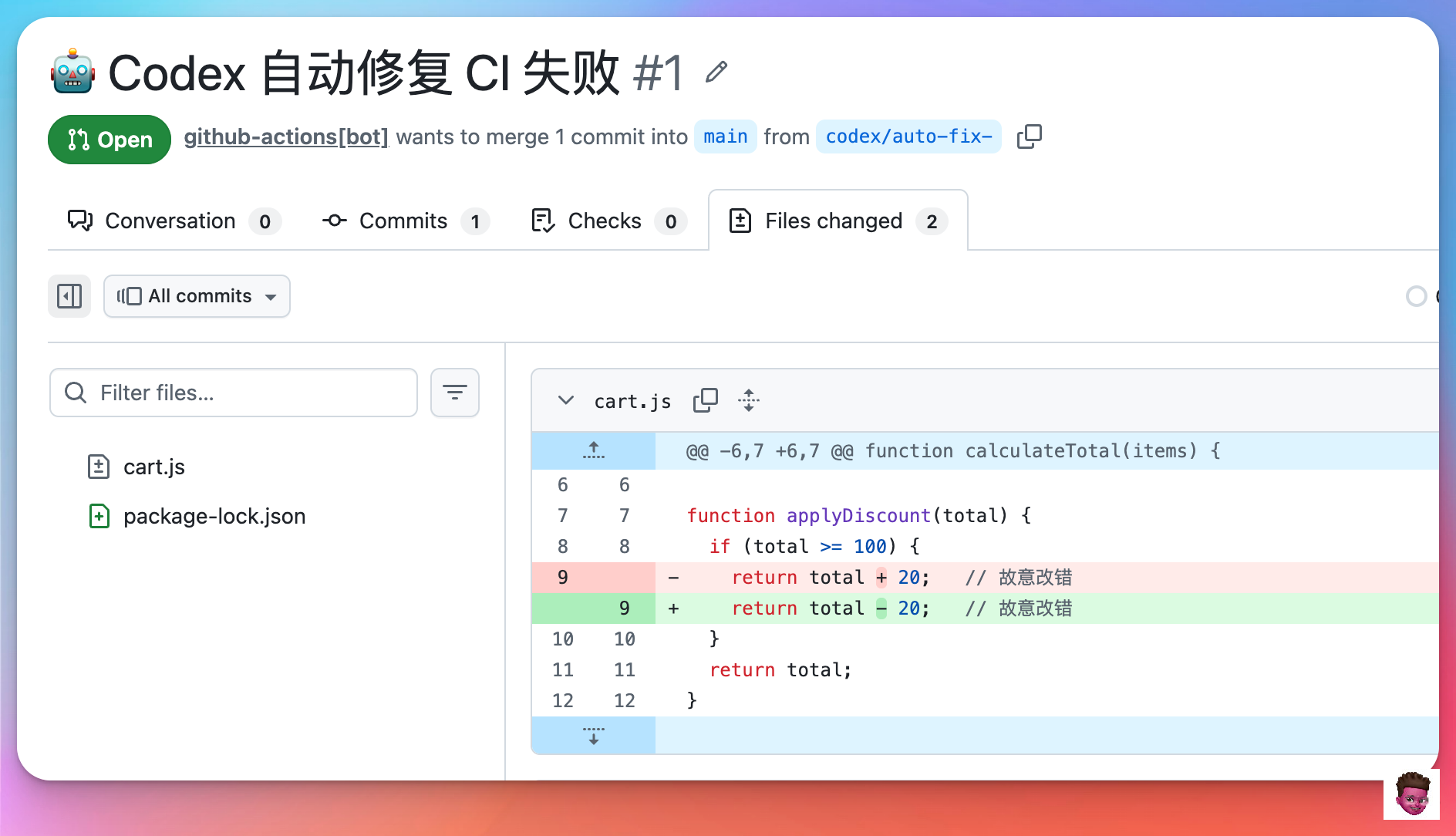The image size is (1456, 836).
Task: Select the Files changed tab
Action: pos(838,221)
